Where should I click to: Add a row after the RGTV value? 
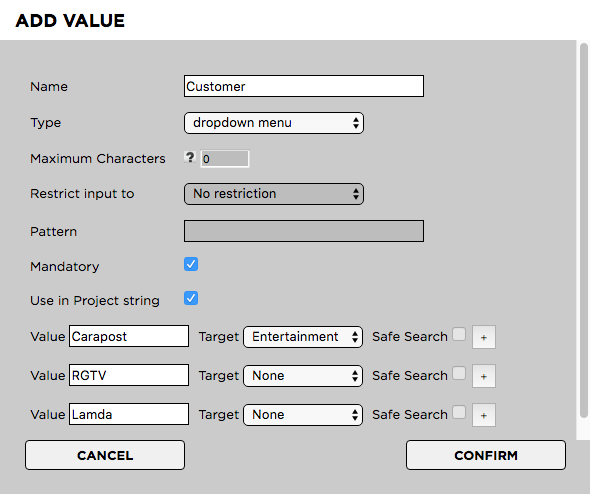484,376
